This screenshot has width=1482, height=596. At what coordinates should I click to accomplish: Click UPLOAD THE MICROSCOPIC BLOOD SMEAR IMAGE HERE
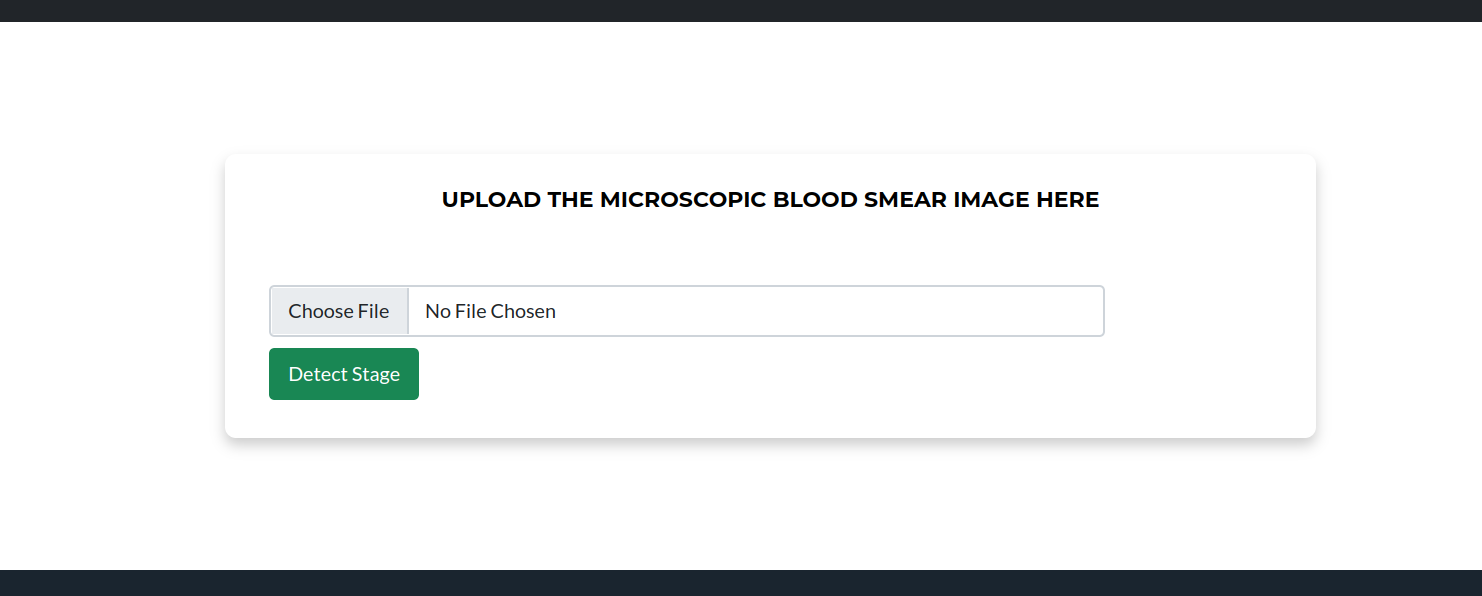tap(770, 199)
